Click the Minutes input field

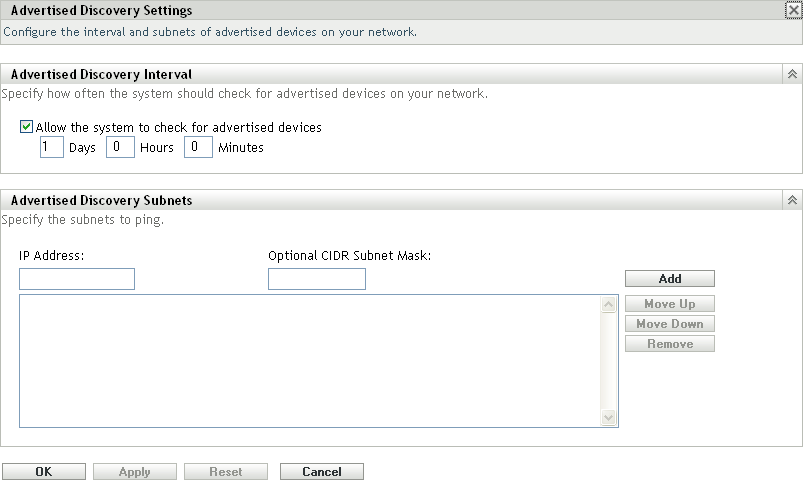199,148
